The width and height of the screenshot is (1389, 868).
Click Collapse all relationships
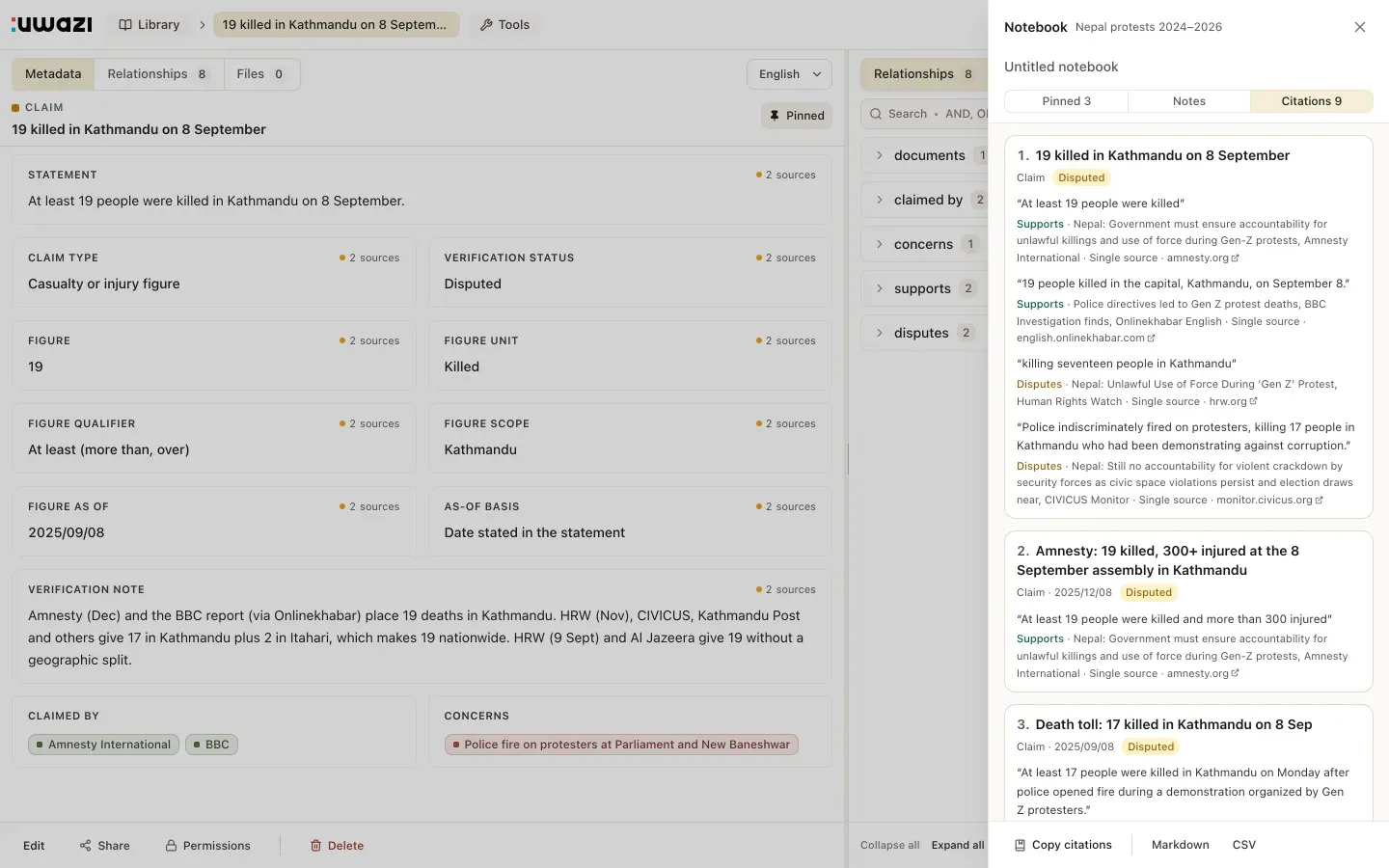point(890,845)
